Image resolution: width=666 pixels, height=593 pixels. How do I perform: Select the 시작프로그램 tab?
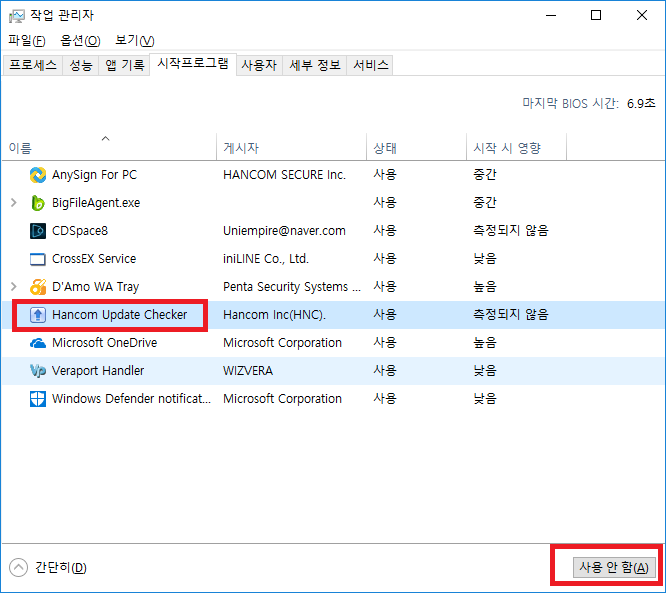pyautogui.click(x=193, y=64)
